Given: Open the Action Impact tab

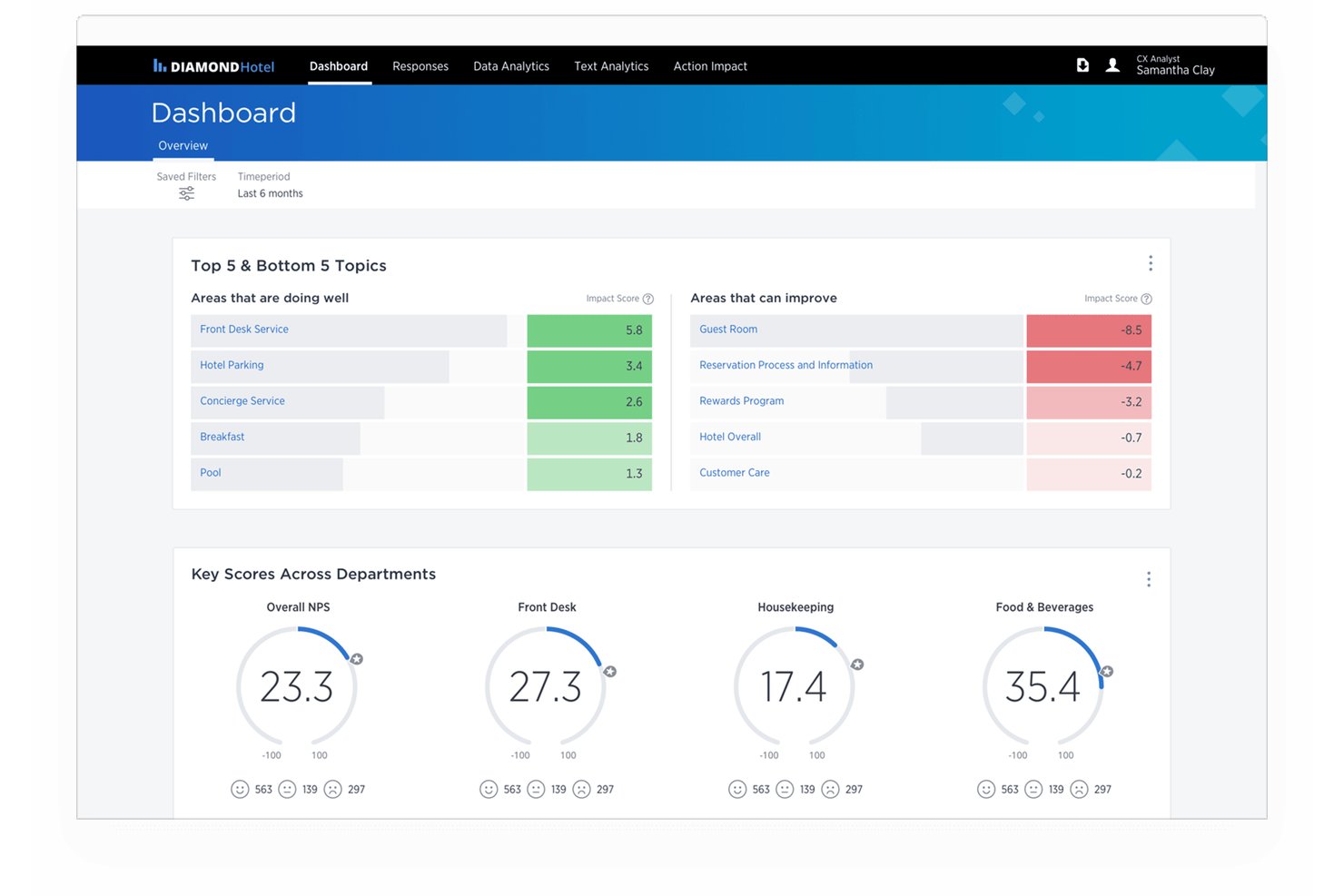Looking at the screenshot, I should point(710,66).
